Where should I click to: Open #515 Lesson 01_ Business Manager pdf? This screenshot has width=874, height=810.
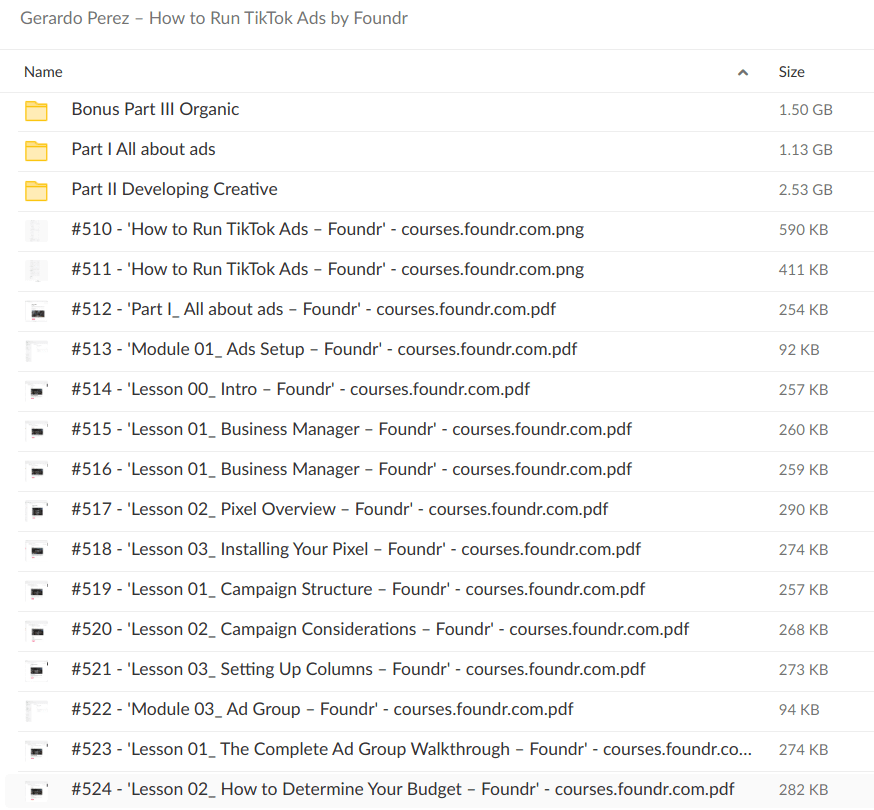pyautogui.click(x=352, y=429)
